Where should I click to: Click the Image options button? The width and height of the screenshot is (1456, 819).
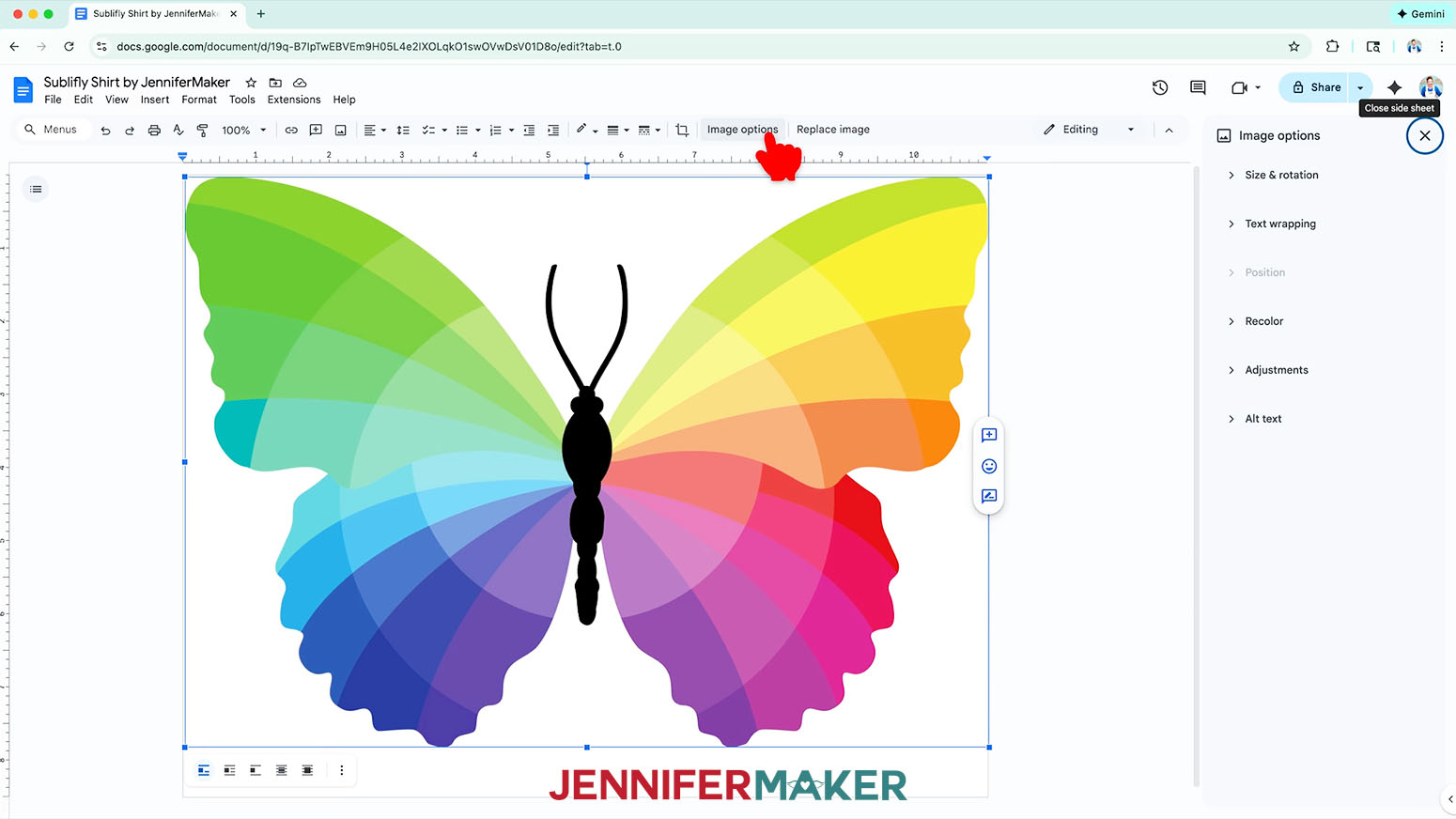[x=742, y=130]
